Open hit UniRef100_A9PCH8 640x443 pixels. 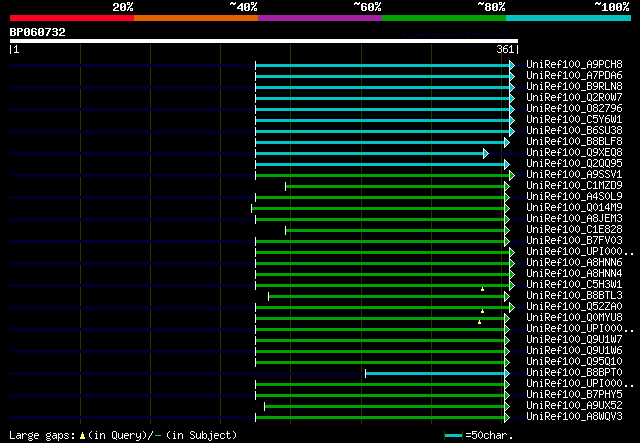(574, 64)
